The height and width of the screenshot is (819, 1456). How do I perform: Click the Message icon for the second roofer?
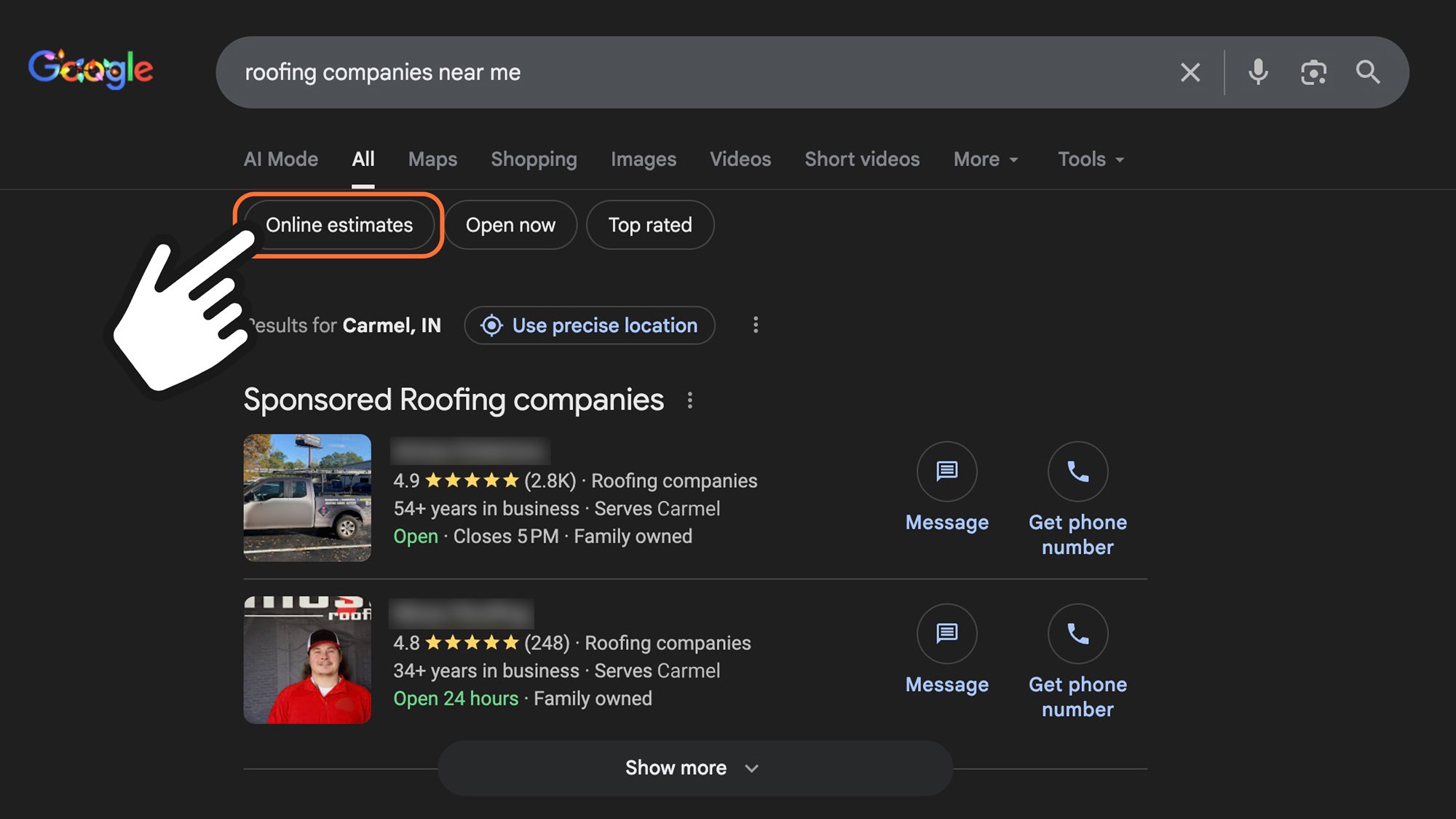click(x=946, y=634)
